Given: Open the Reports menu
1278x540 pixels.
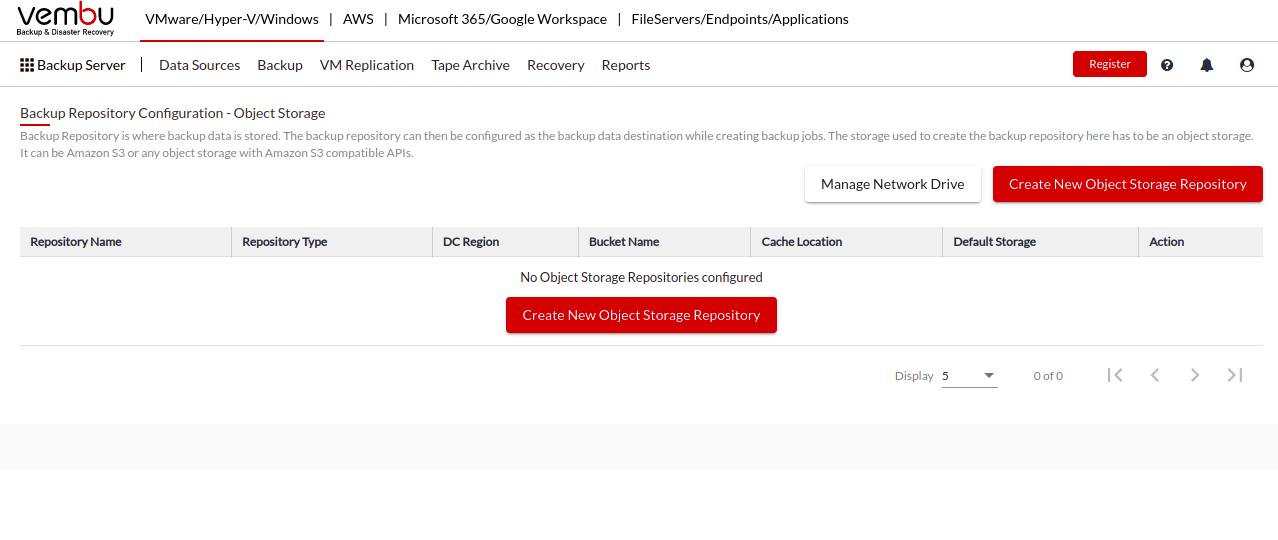Looking at the screenshot, I should [626, 65].
